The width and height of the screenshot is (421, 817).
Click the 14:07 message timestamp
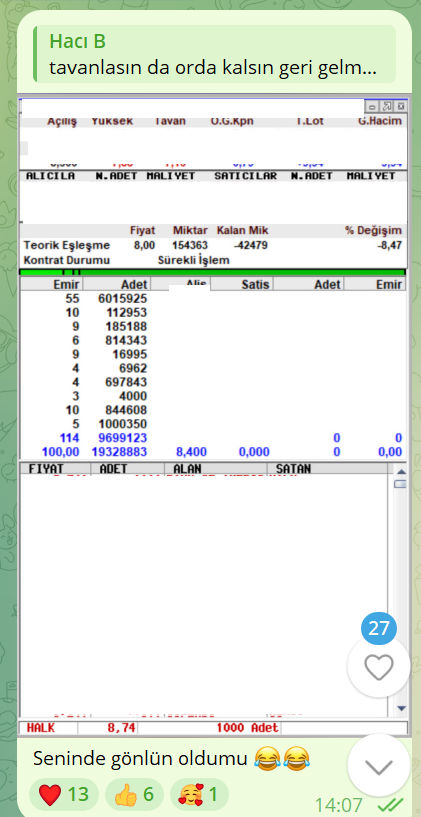pos(339,805)
